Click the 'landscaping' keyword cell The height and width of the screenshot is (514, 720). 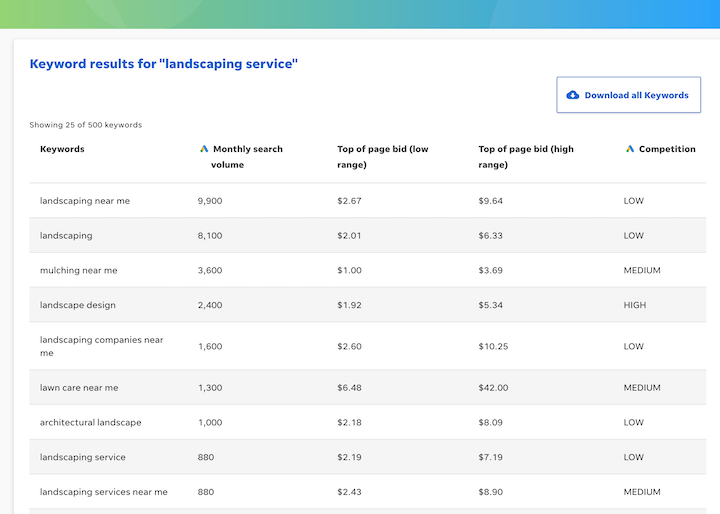click(x=66, y=236)
